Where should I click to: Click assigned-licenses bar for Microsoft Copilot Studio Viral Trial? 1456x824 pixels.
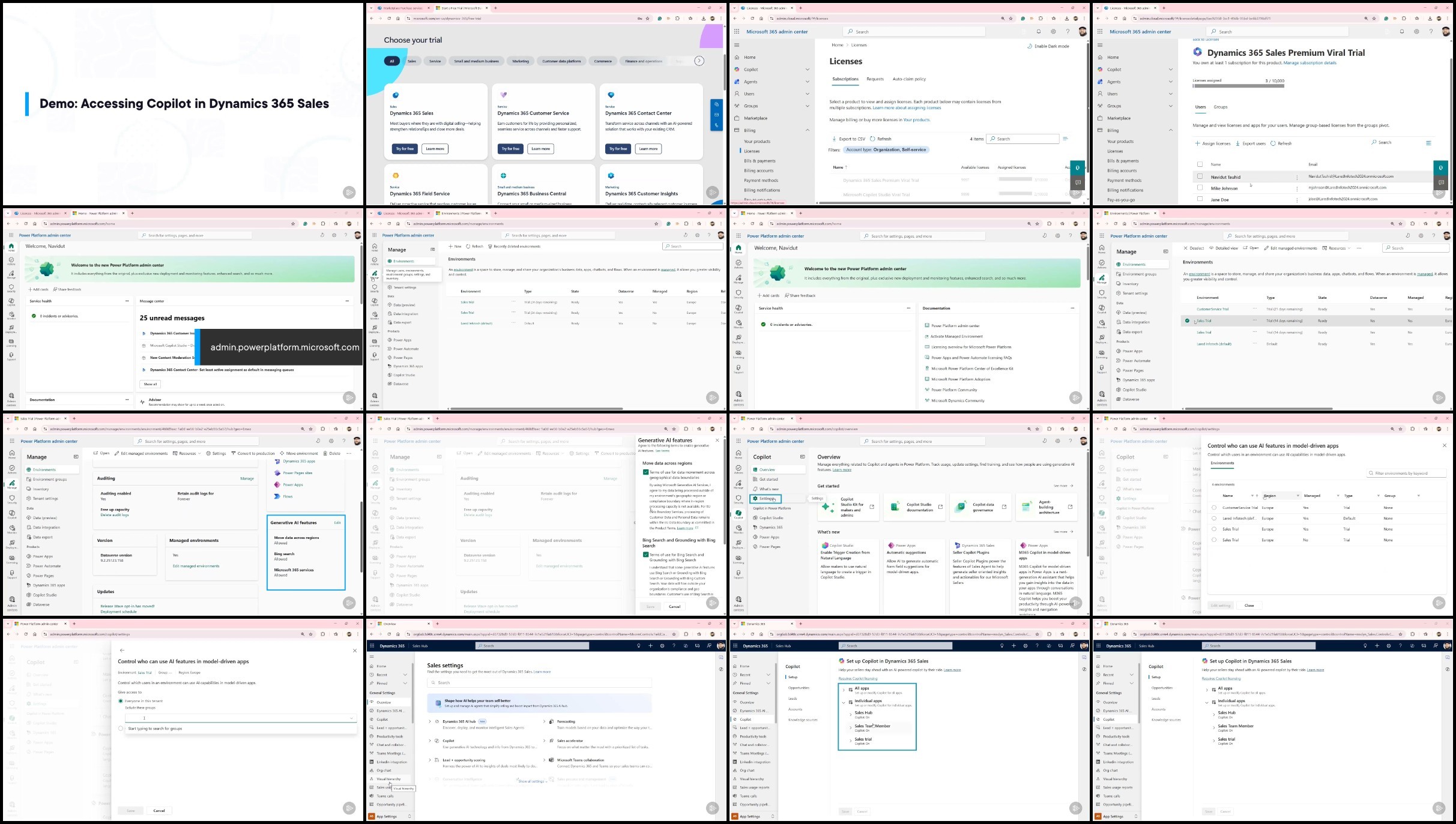pos(1015,194)
